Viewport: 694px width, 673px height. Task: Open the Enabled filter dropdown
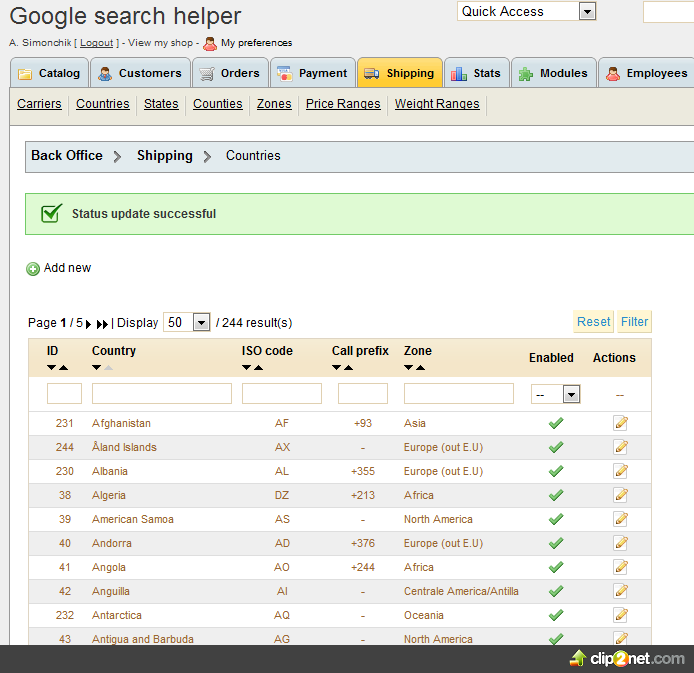click(x=555, y=394)
